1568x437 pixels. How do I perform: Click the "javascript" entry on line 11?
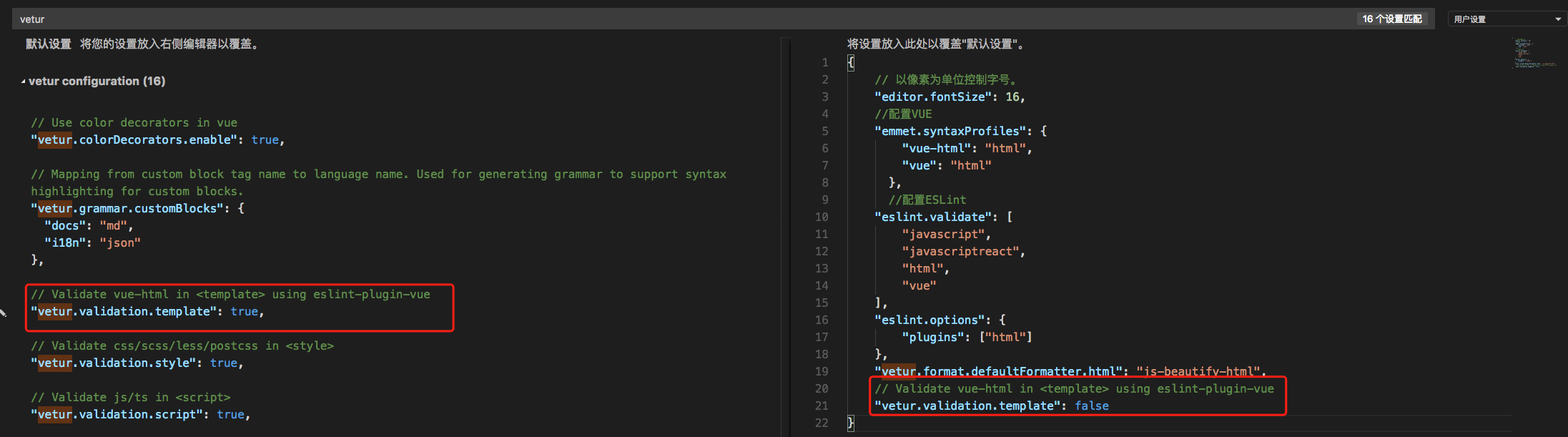coord(946,235)
